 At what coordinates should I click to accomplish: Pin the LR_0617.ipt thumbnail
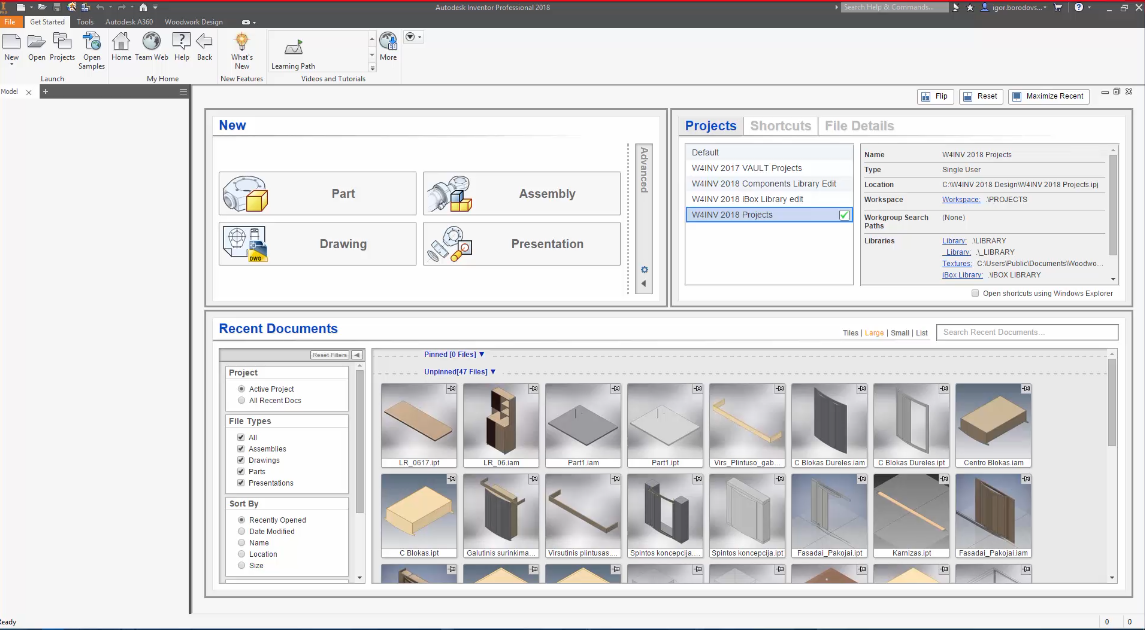[x=451, y=389]
